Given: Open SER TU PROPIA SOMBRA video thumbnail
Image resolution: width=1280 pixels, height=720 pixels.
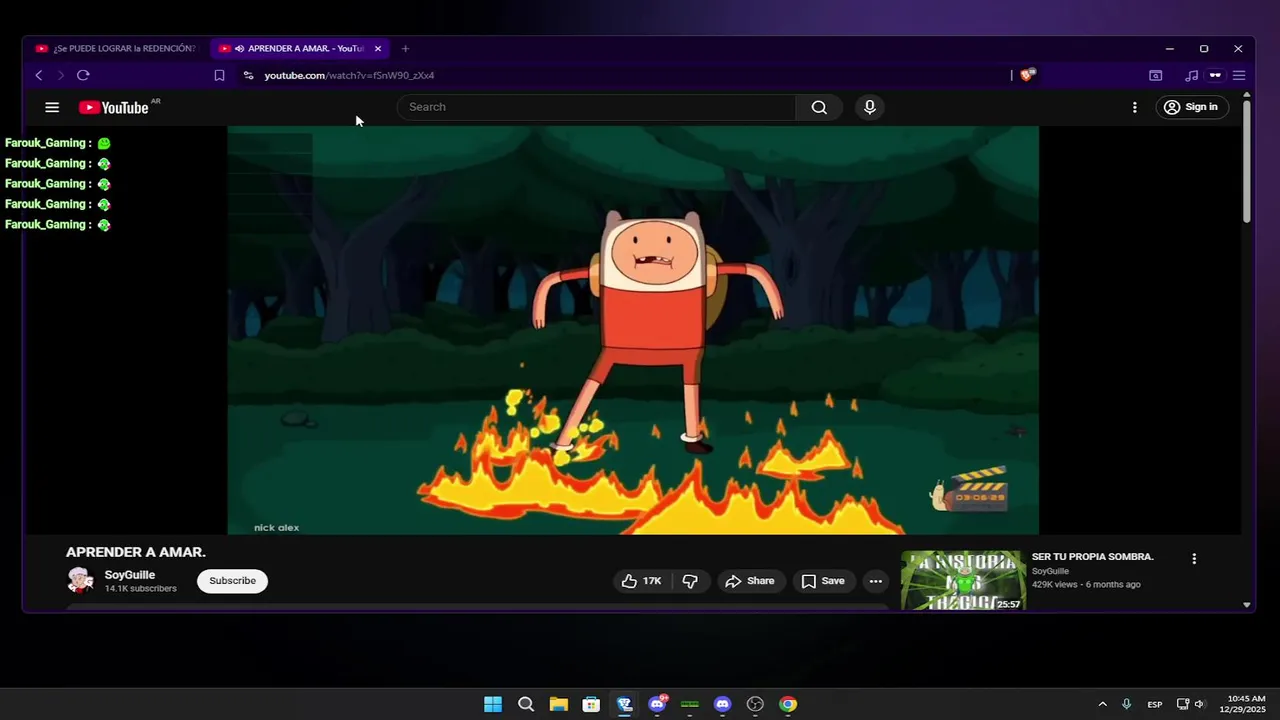Looking at the screenshot, I should coord(963,580).
